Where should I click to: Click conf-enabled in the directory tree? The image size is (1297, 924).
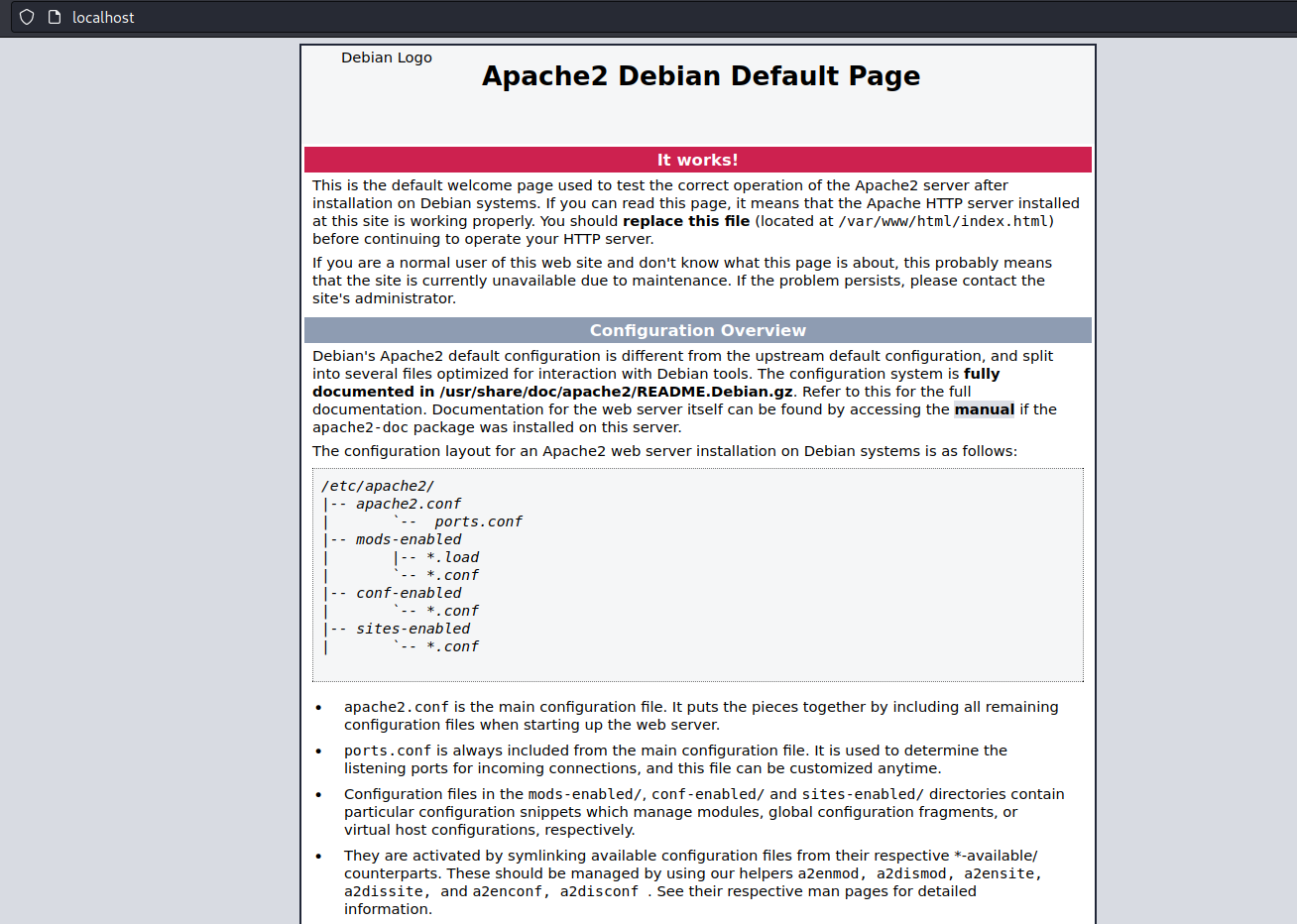(x=409, y=593)
